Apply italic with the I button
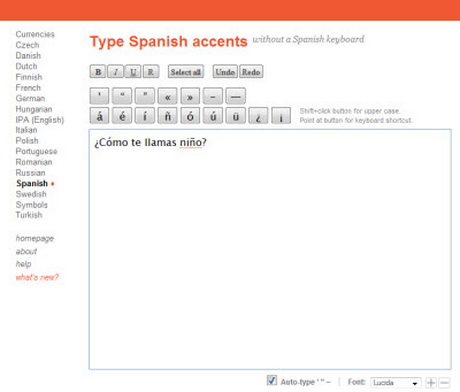The image size is (460, 392). (116, 72)
